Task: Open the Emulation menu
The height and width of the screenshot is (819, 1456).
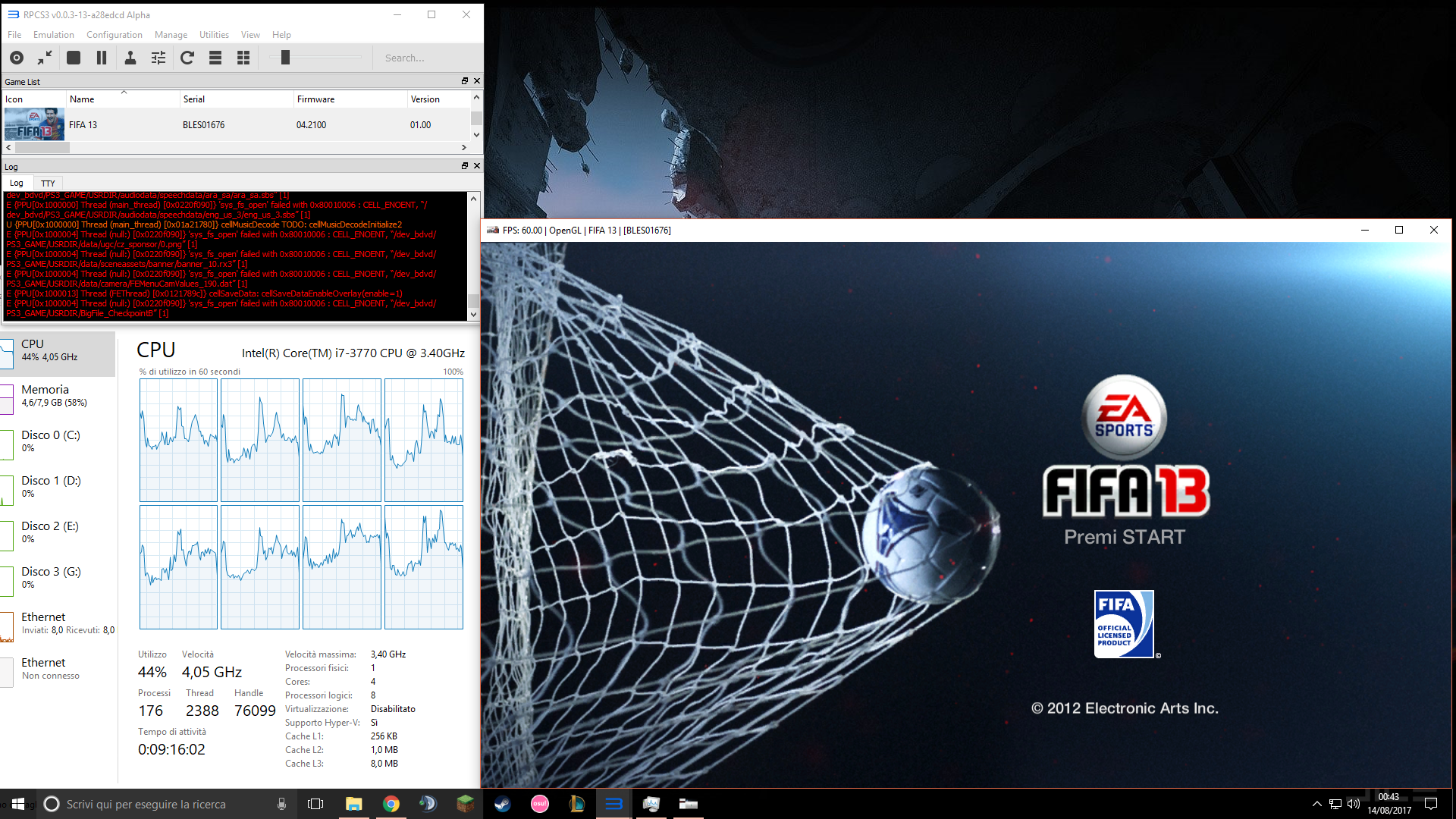Action: 53,35
